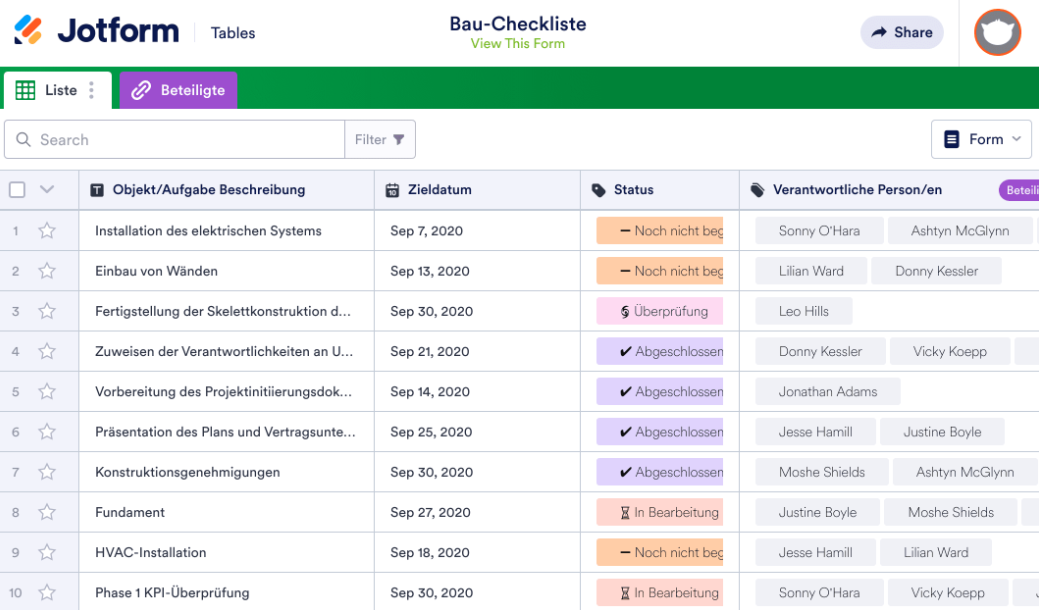This screenshot has height=610, width=1039.
Task: Click into the Search field
Action: click(185, 140)
